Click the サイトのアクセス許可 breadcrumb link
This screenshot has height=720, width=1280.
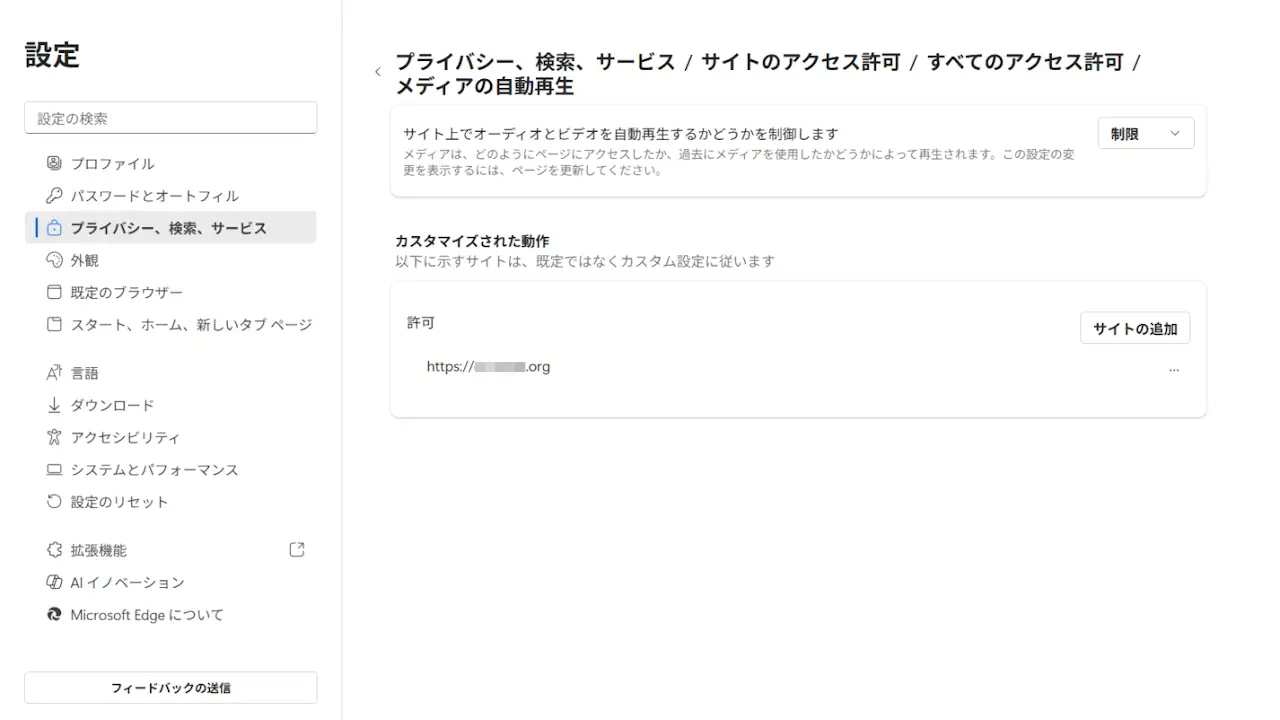coord(801,62)
